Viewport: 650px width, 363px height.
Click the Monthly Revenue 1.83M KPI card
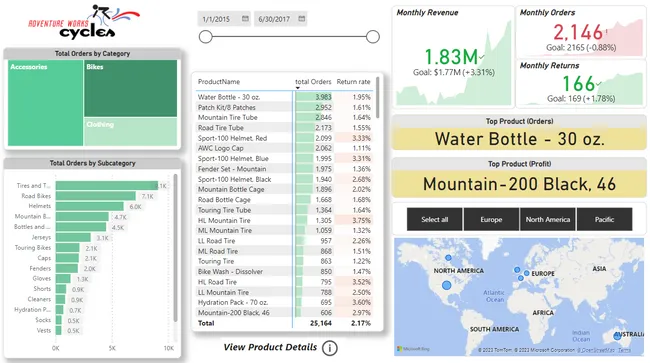[453, 57]
